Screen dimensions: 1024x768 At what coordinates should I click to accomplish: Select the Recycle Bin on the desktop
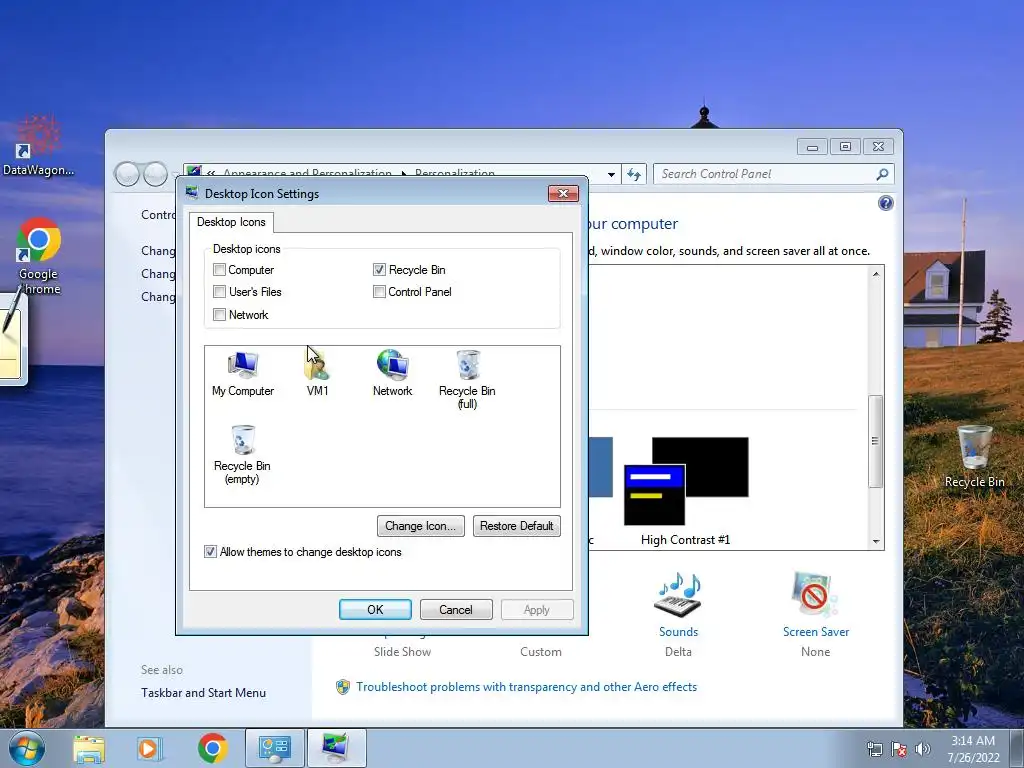[974, 456]
